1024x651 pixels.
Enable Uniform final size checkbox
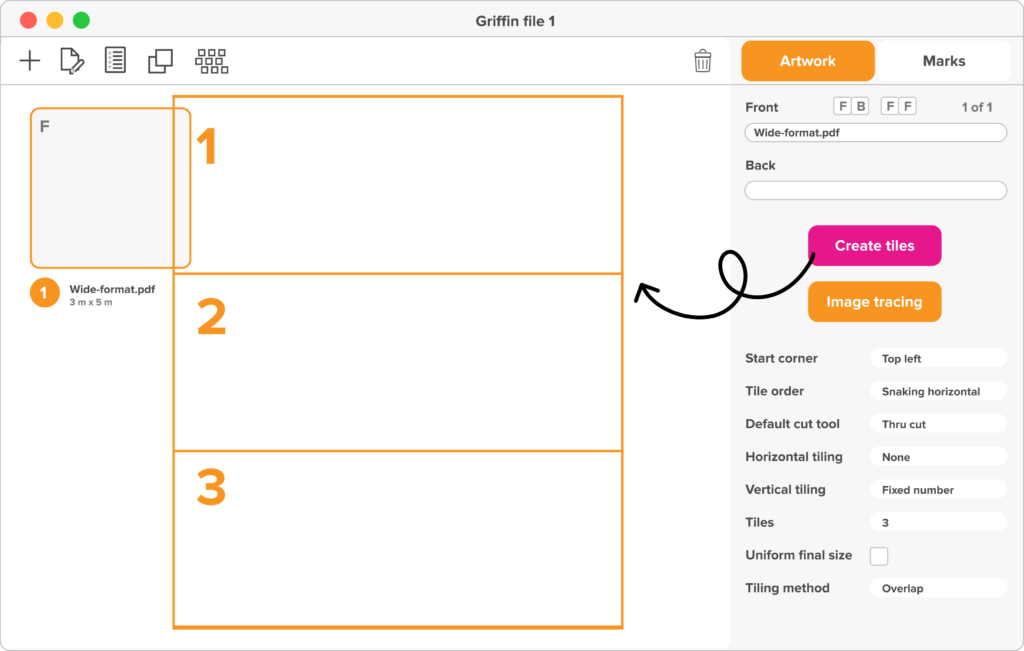coord(879,556)
